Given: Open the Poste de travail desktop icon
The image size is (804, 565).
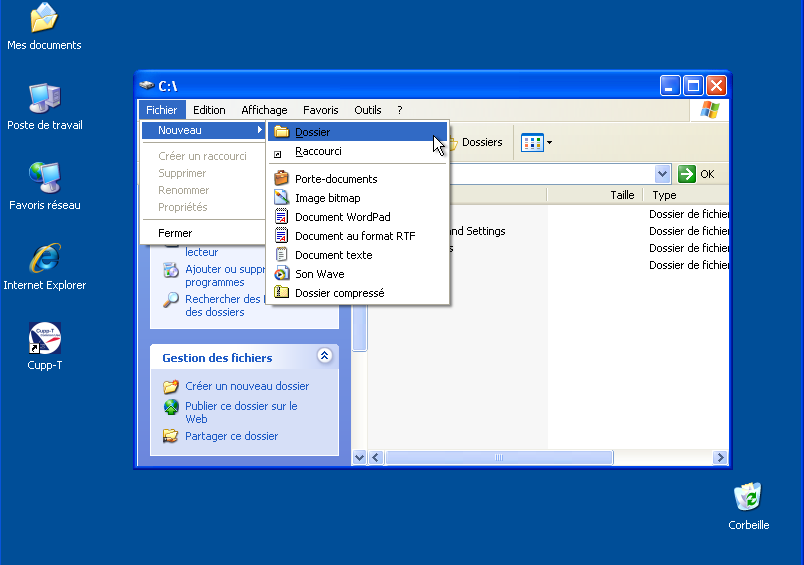Looking at the screenshot, I should coord(44,100).
